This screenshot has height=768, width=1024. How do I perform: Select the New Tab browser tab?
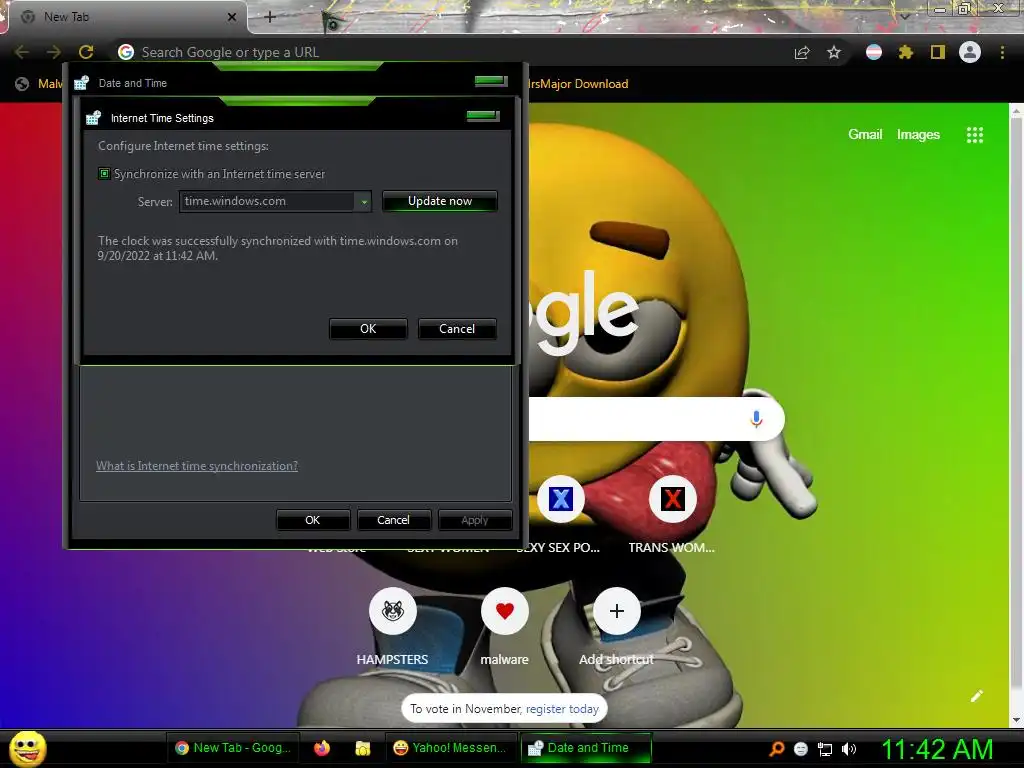[127, 17]
